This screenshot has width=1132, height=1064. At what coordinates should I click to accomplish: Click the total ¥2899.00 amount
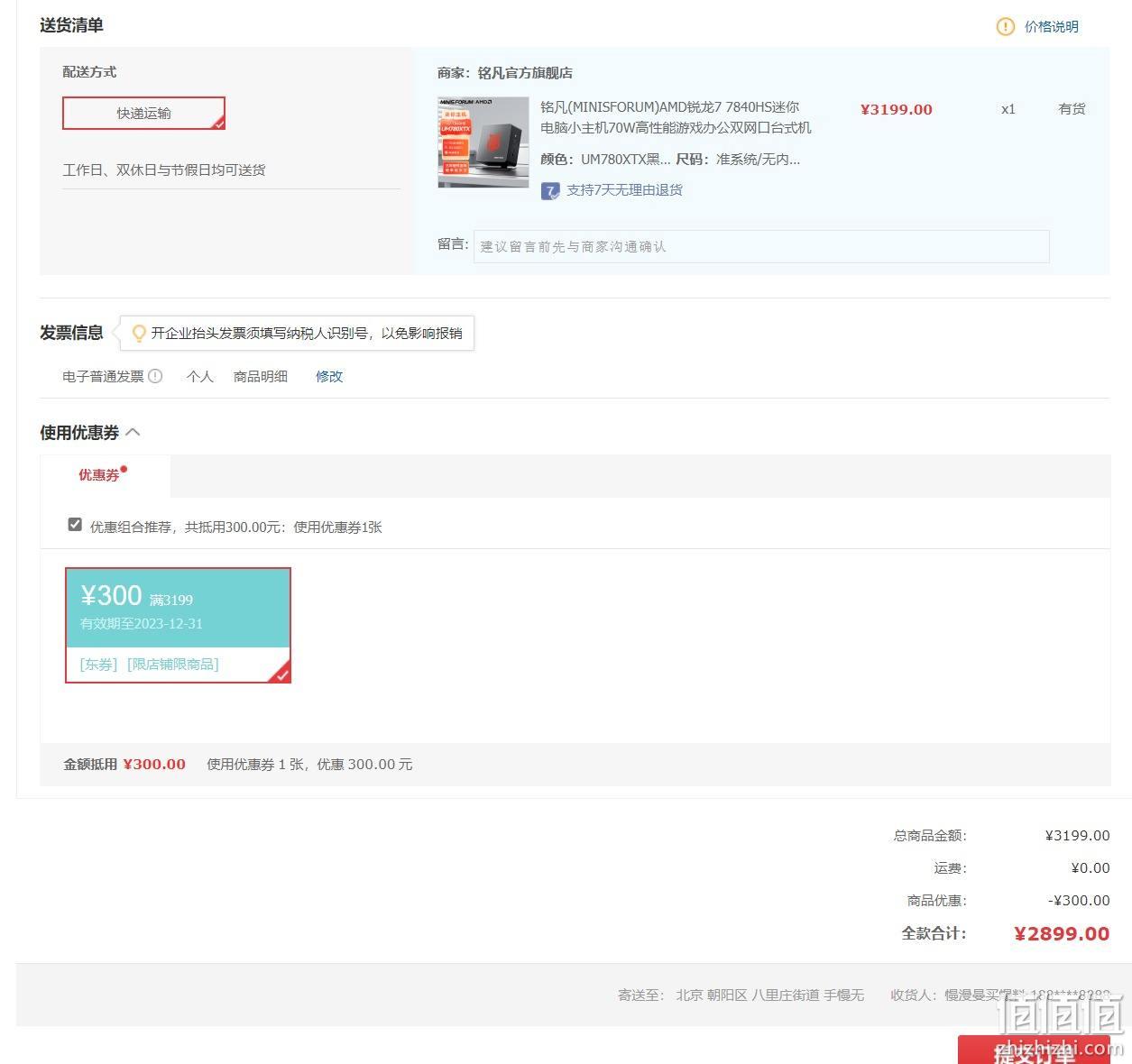click(1062, 934)
